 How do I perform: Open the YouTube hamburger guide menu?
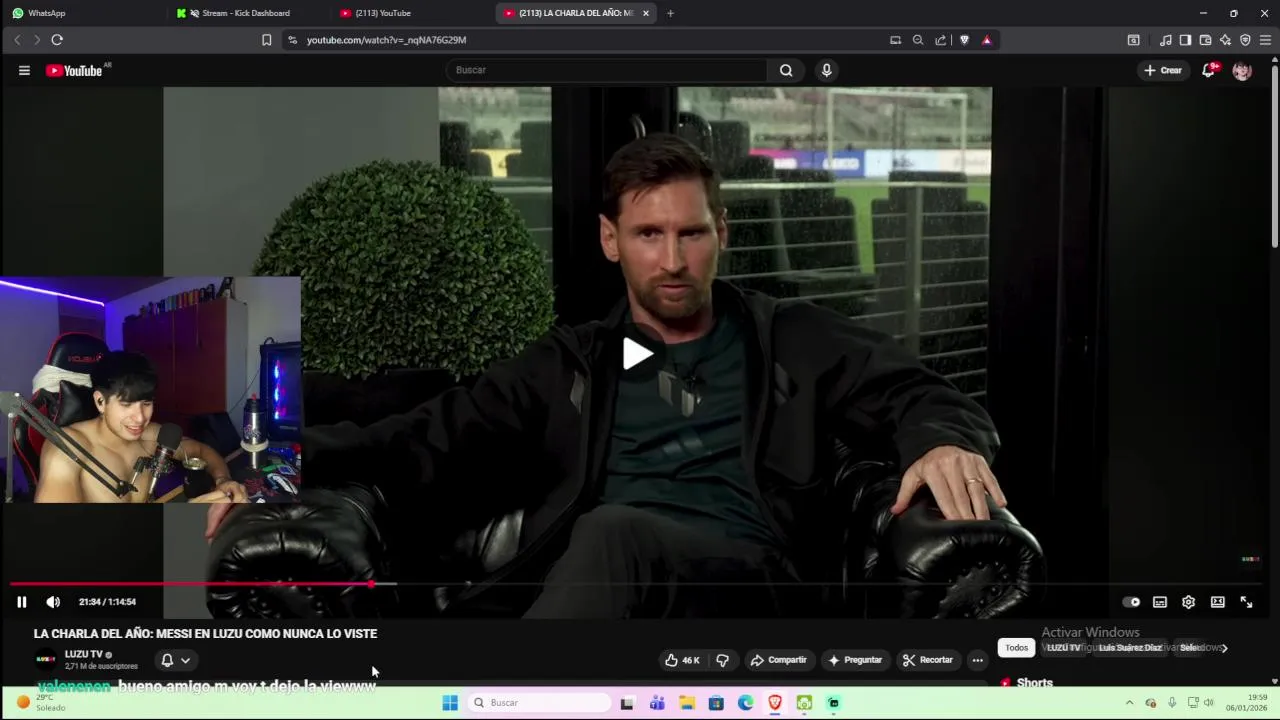(24, 70)
